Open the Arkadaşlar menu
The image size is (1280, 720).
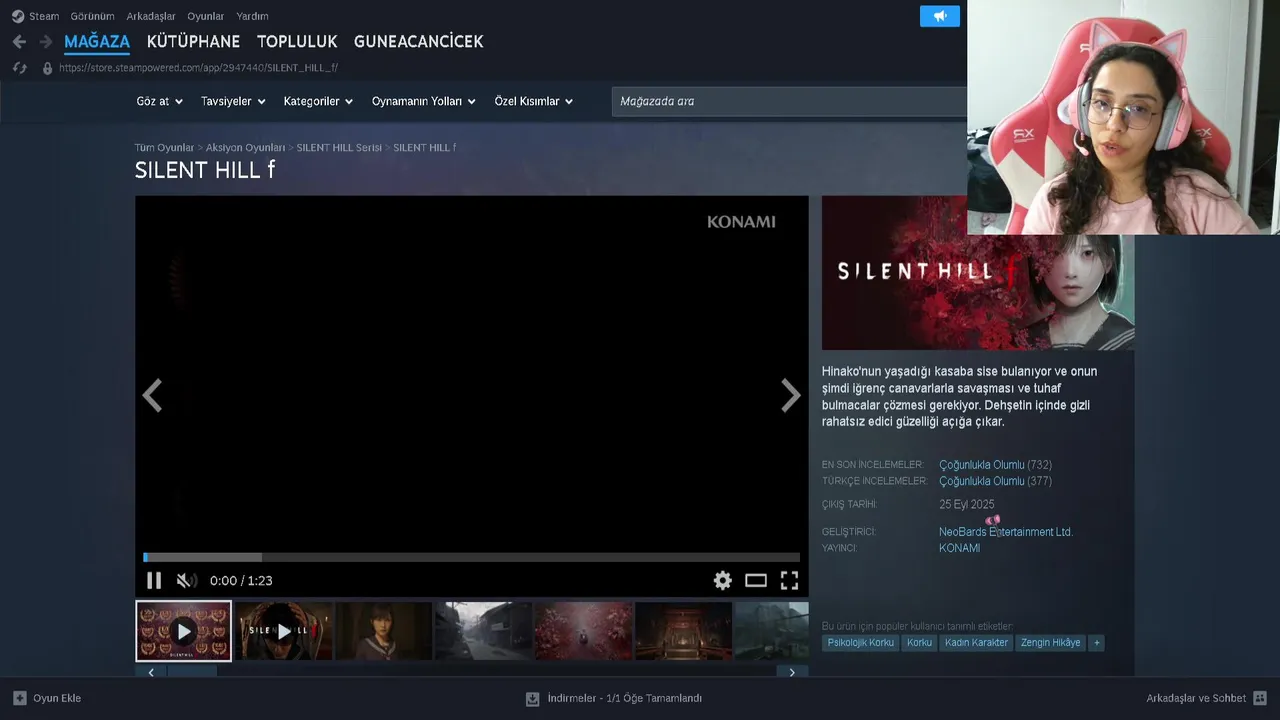(x=151, y=16)
